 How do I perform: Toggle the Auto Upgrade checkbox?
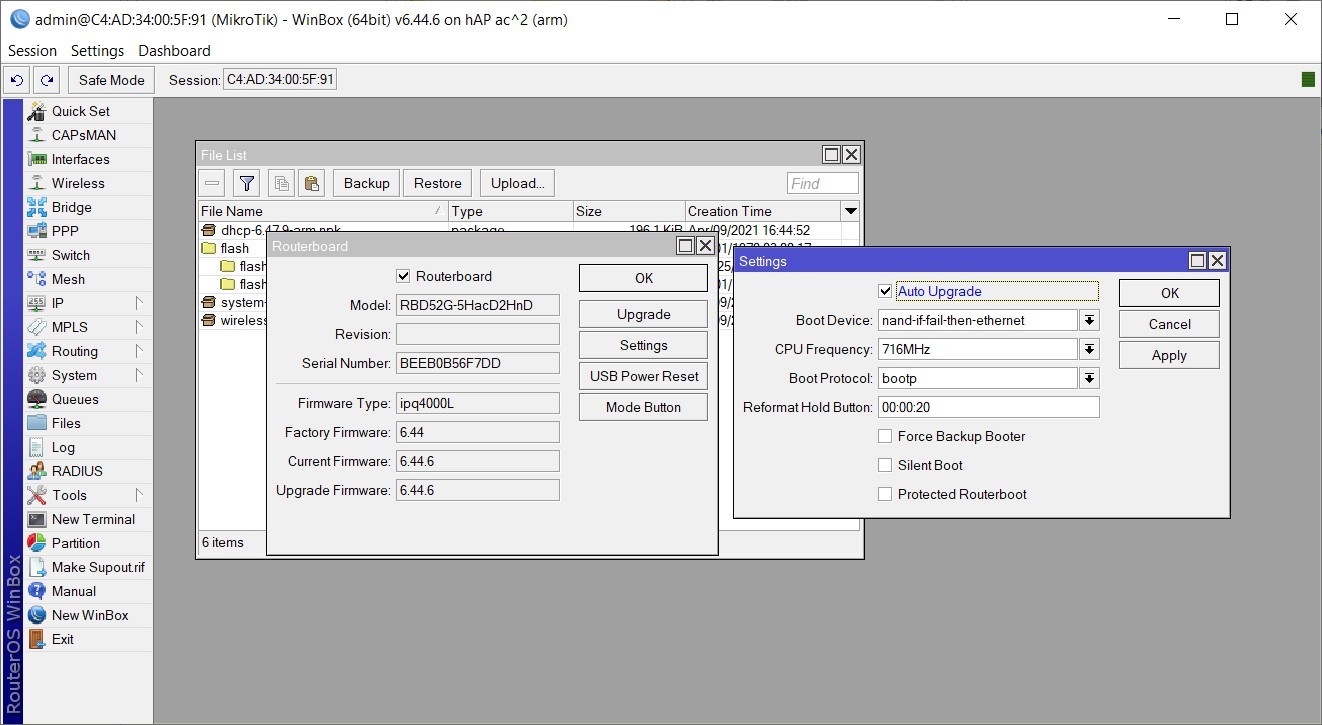(x=884, y=291)
